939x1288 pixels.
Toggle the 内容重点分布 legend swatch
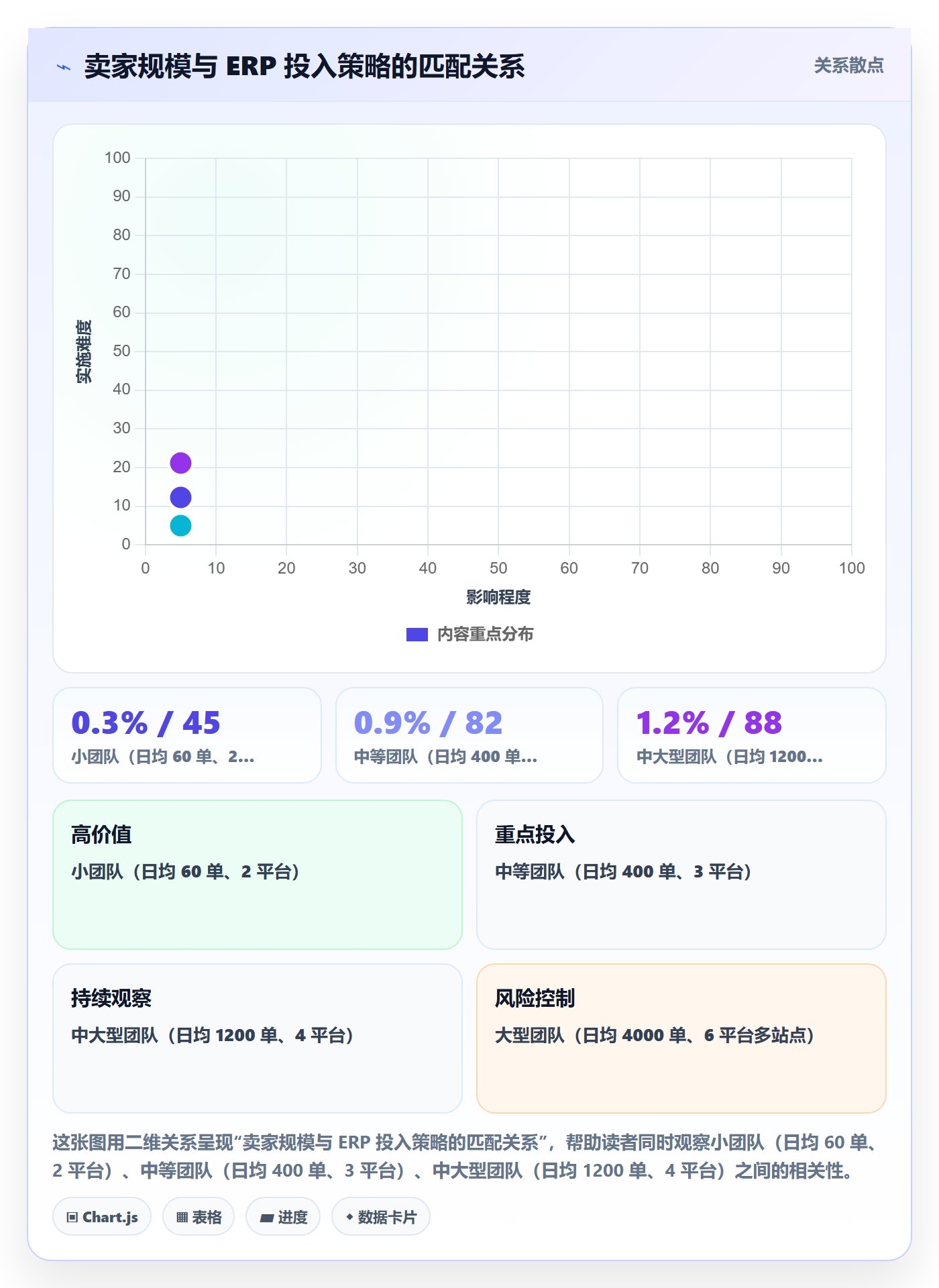pyautogui.click(x=417, y=635)
